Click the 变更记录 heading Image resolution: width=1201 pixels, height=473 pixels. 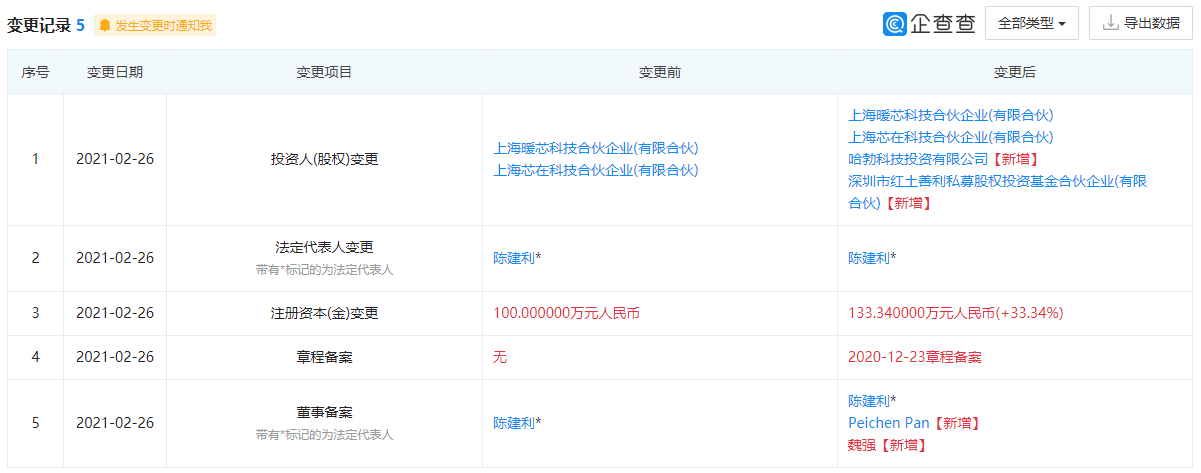[x=39, y=25]
